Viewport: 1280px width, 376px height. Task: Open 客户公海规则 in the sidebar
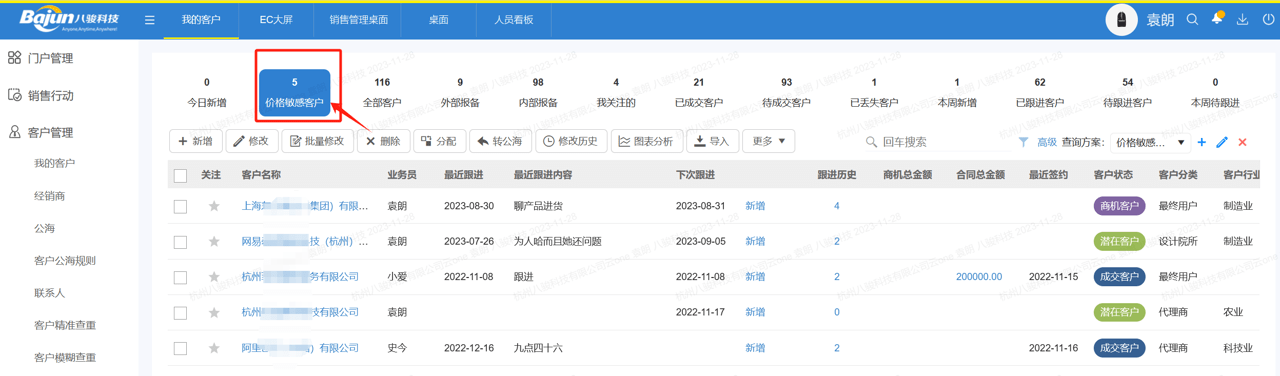coord(65,260)
